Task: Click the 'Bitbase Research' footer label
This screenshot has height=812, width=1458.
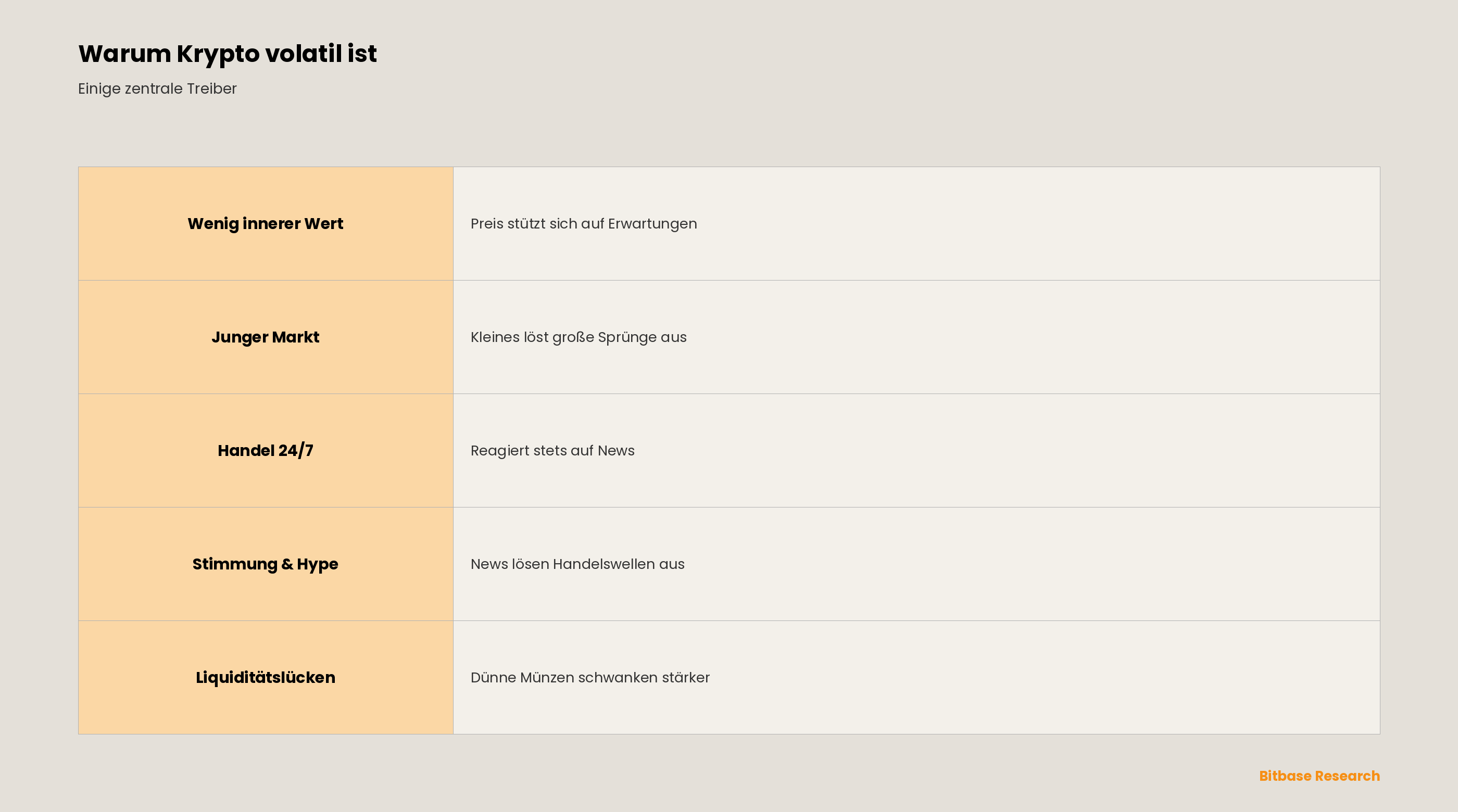Action: [1319, 776]
